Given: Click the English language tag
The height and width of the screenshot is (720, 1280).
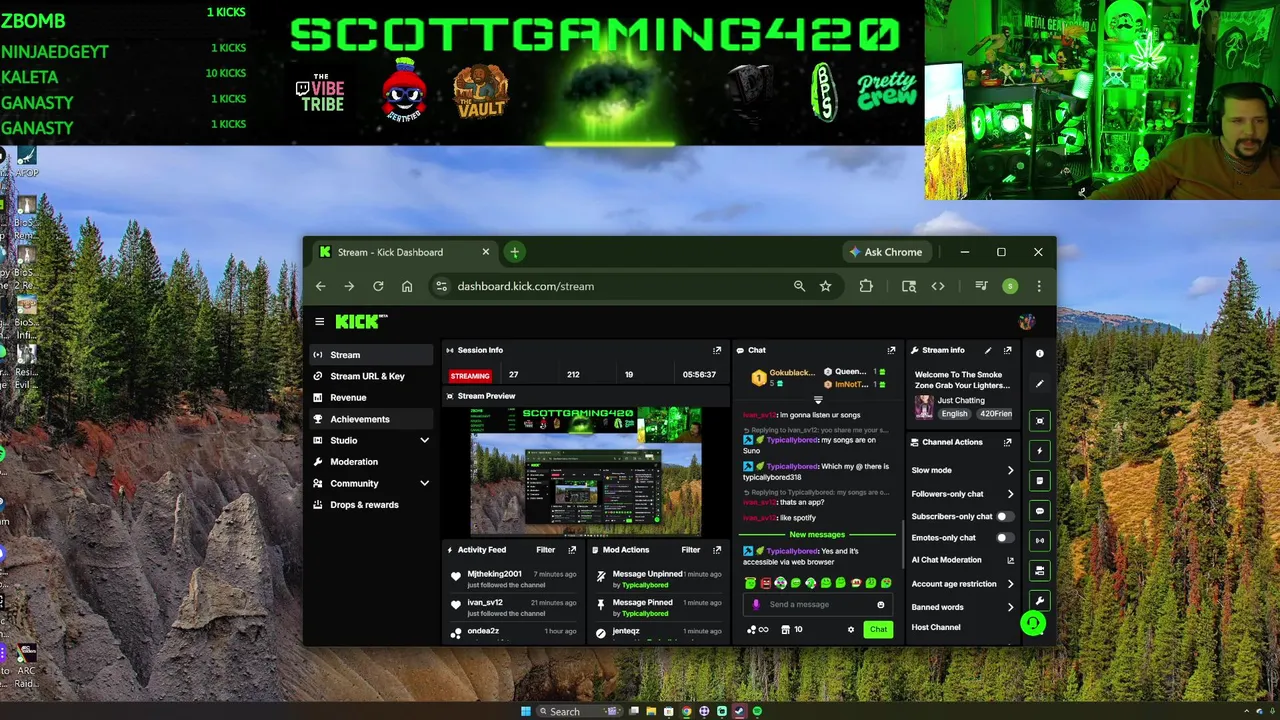Looking at the screenshot, I should pos(954,413).
